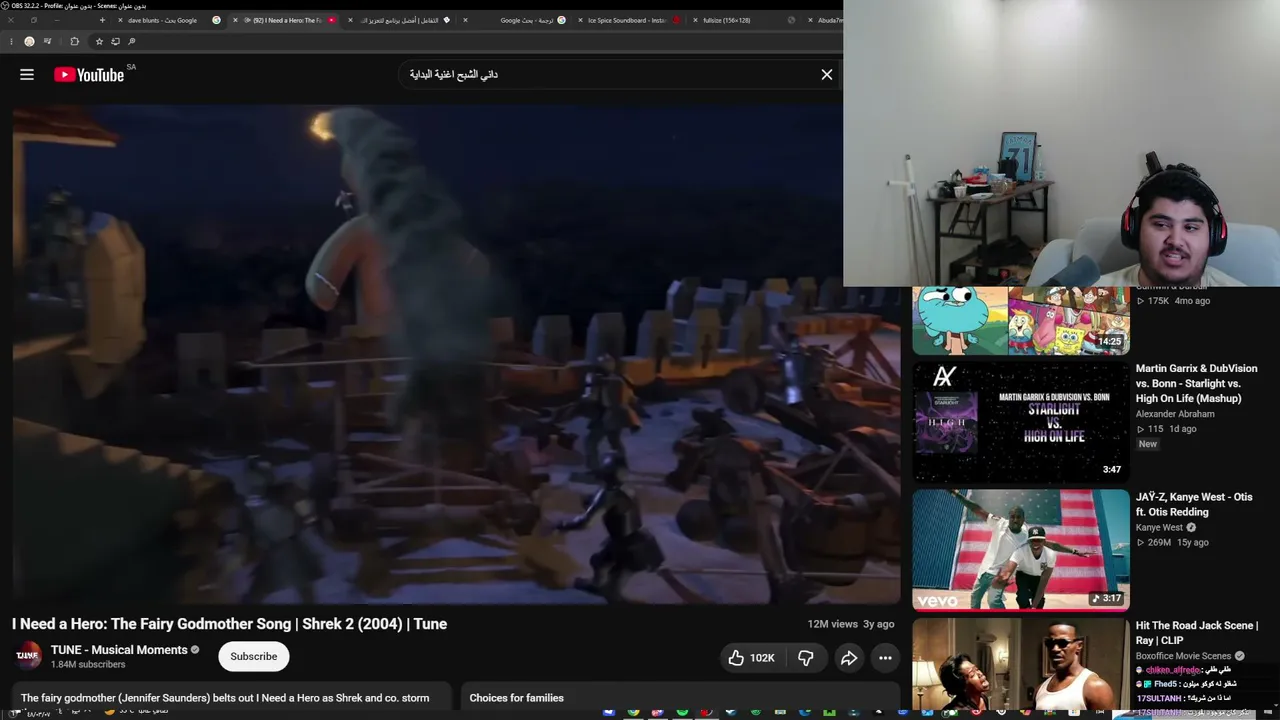Close the Ice Spice Soundboard tab
The height and width of the screenshot is (720, 1280).
(x=580, y=20)
